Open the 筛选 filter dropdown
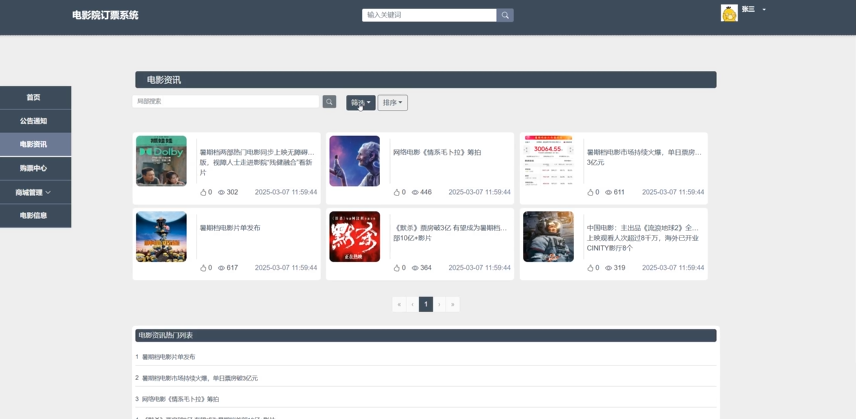The height and width of the screenshot is (419, 856). [360, 103]
